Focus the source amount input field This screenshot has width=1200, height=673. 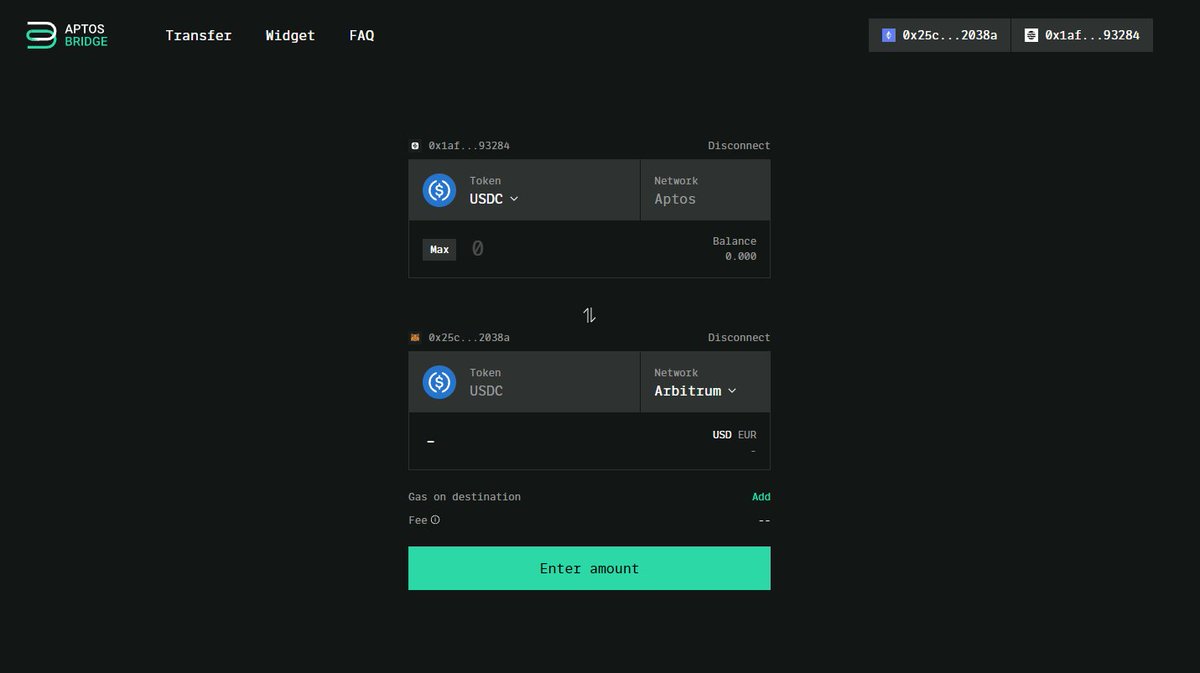pyautogui.click(x=580, y=249)
